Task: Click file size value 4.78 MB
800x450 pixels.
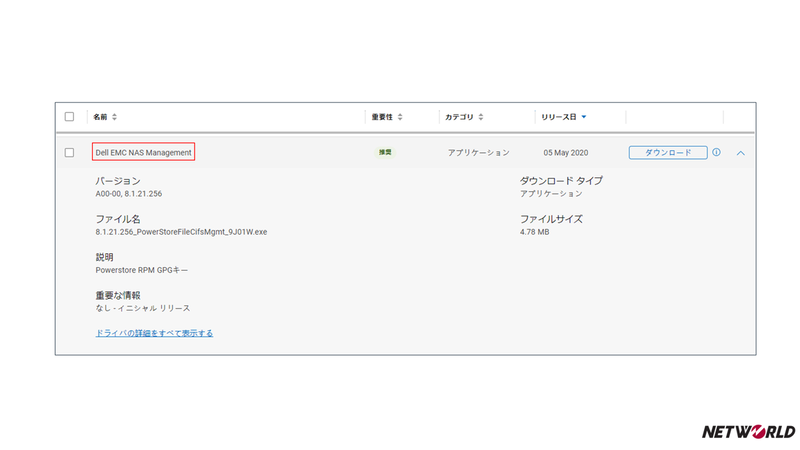Action: (534, 232)
